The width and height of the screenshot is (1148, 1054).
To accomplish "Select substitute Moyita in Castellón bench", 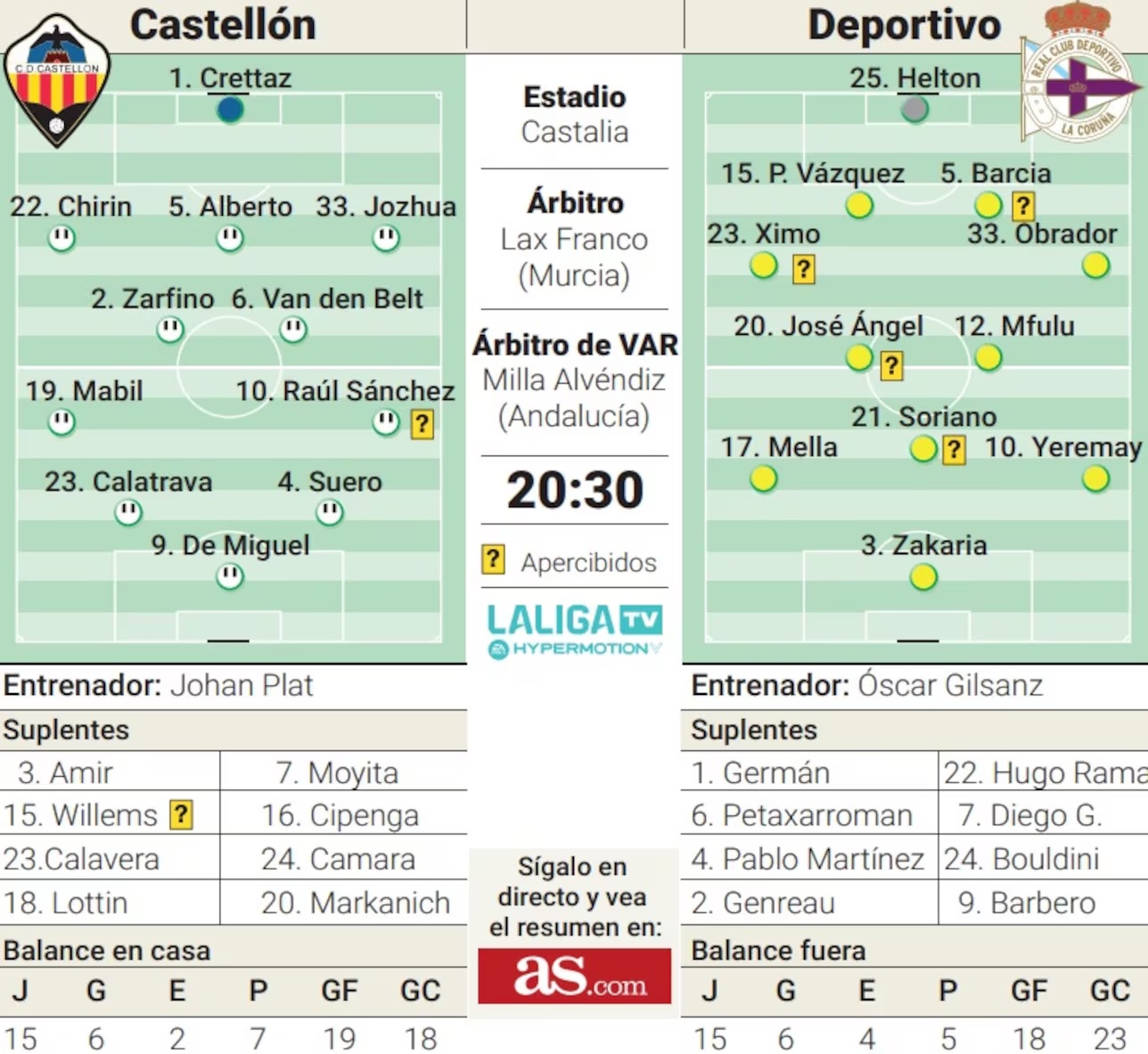I will [x=338, y=772].
